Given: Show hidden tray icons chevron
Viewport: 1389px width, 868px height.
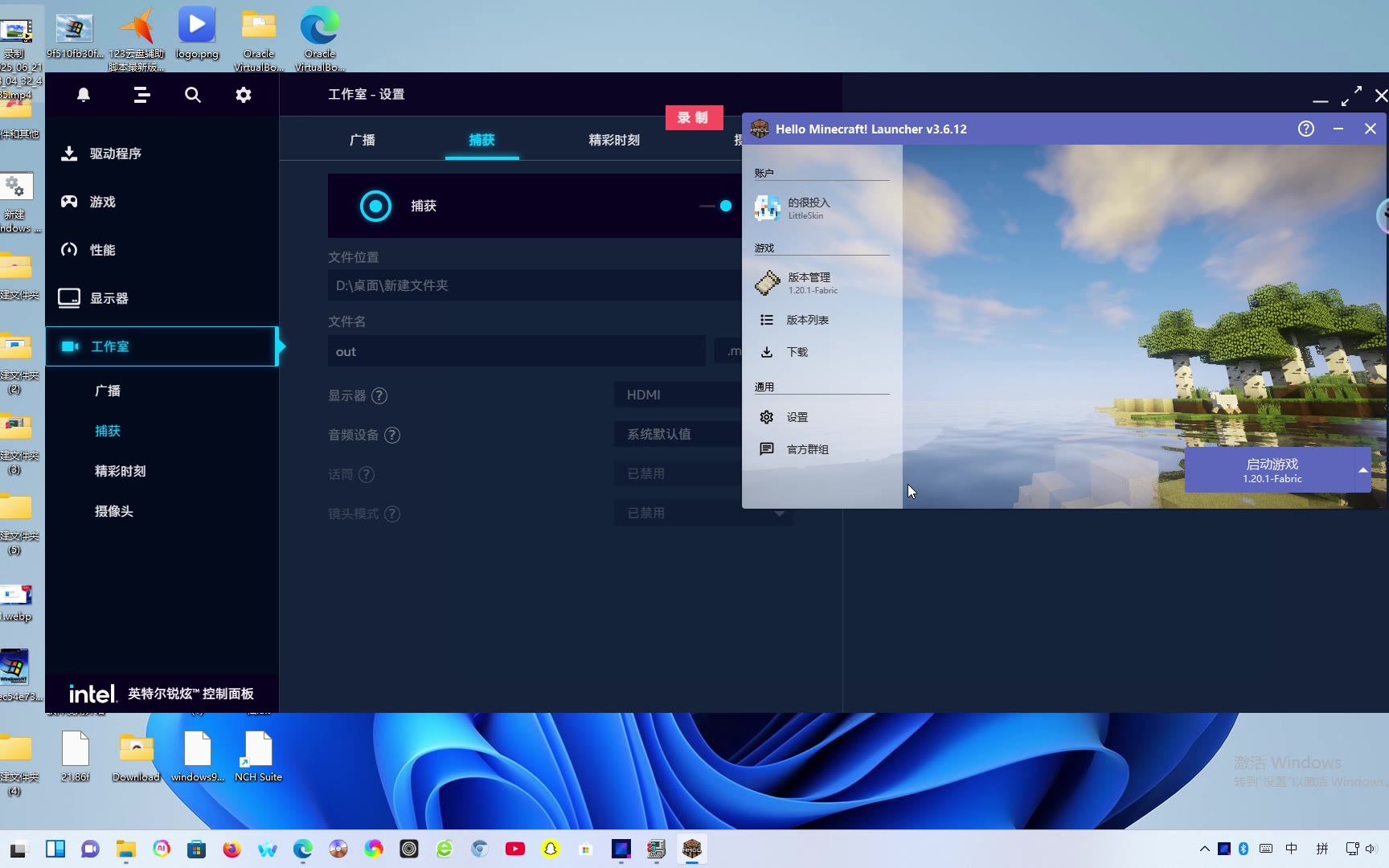Looking at the screenshot, I should coord(1204,849).
